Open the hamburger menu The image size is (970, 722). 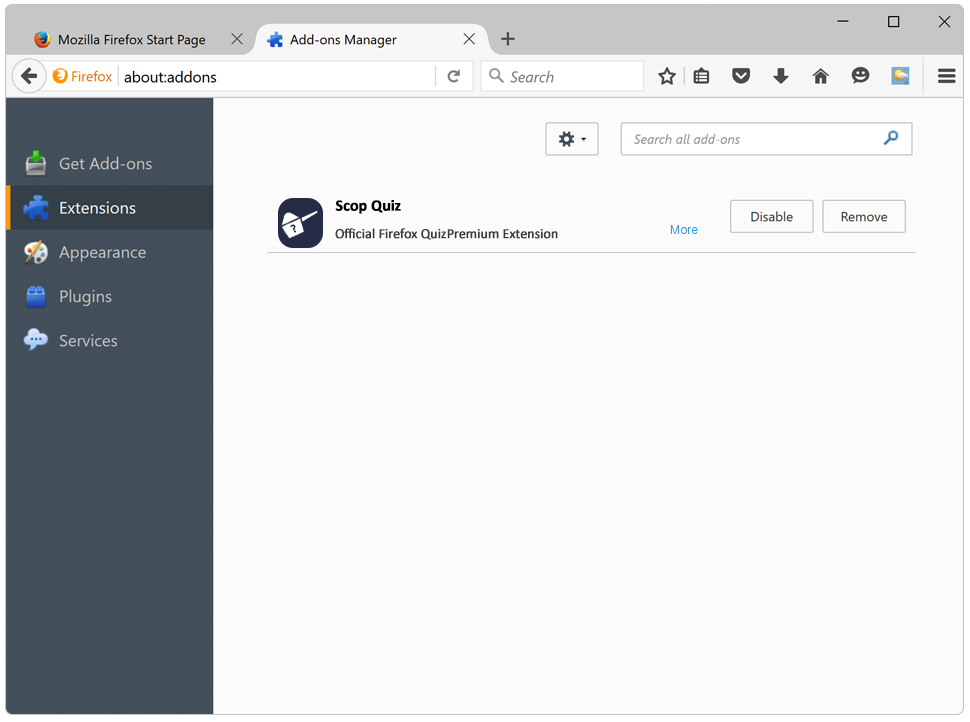point(946,77)
